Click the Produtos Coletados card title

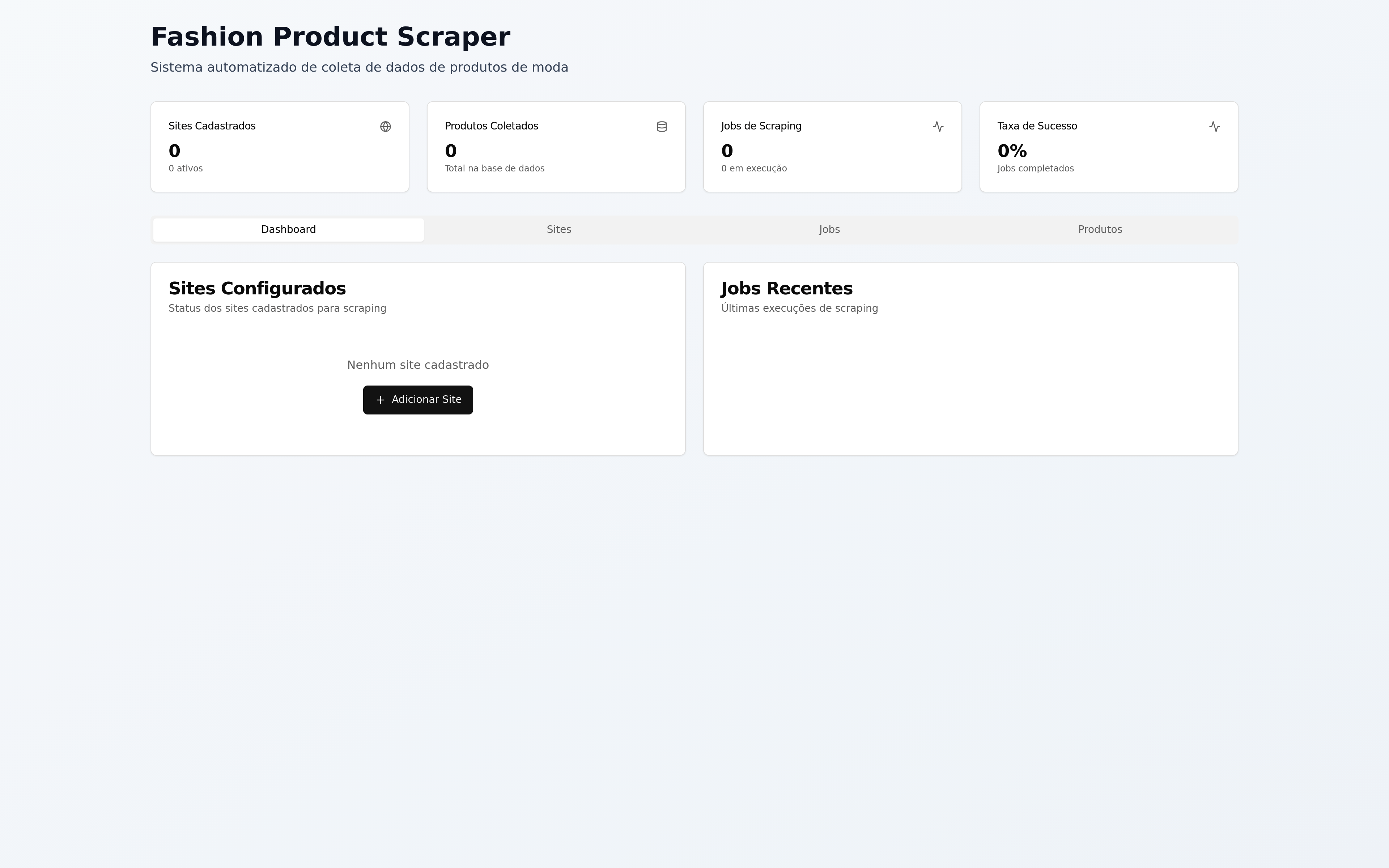(491, 126)
